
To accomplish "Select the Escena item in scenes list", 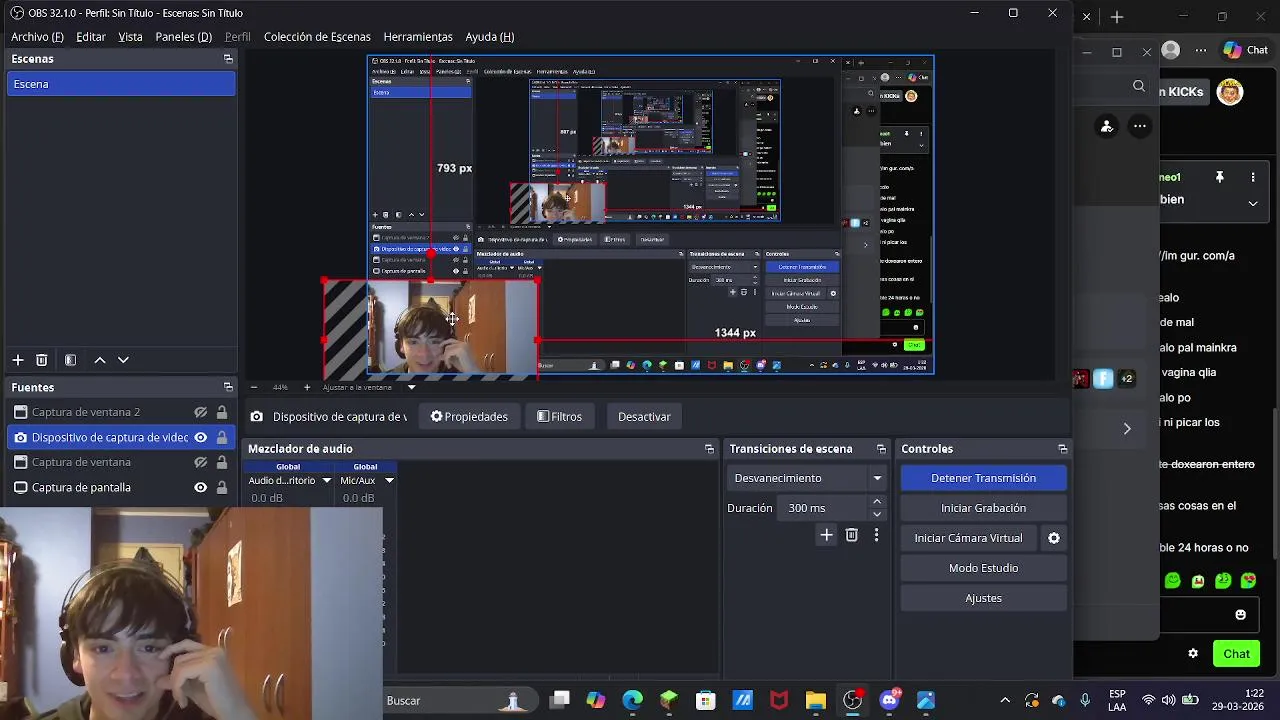I will pyautogui.click(x=121, y=84).
